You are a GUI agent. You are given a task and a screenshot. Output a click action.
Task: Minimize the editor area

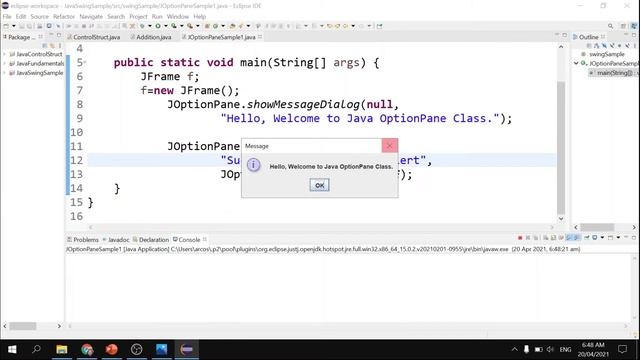[557, 35]
